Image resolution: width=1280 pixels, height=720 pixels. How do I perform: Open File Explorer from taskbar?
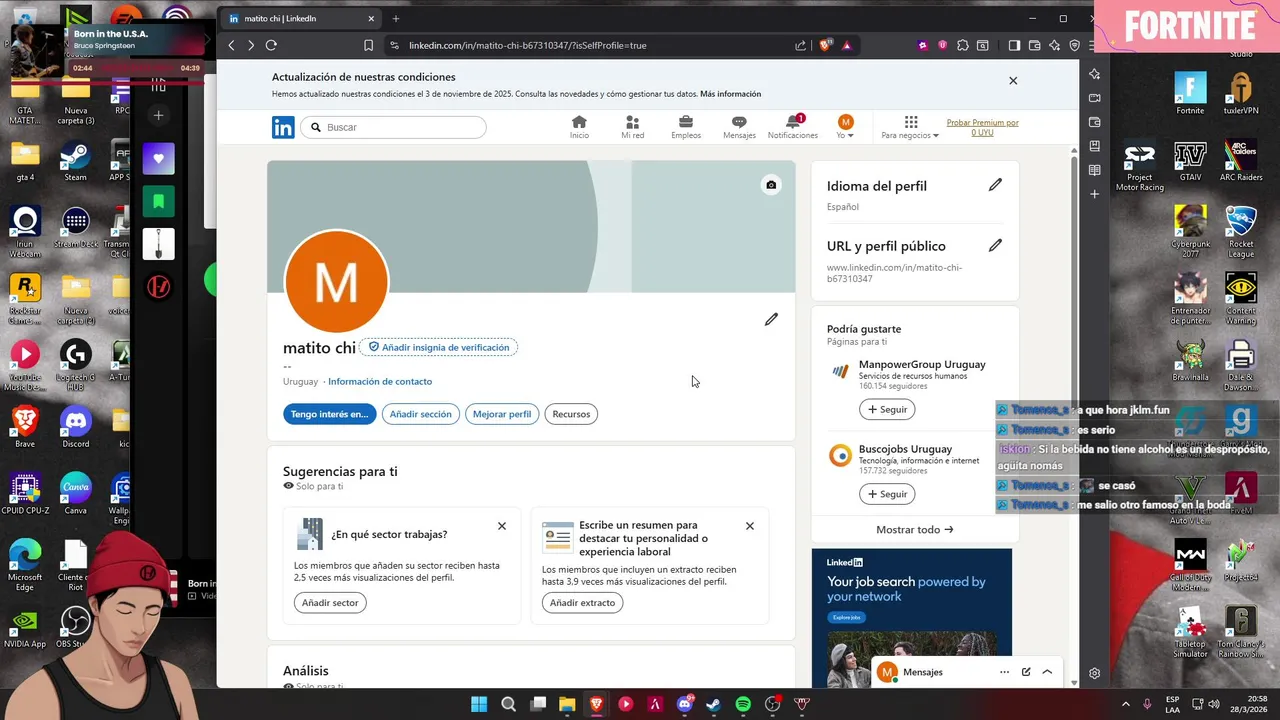[567, 704]
